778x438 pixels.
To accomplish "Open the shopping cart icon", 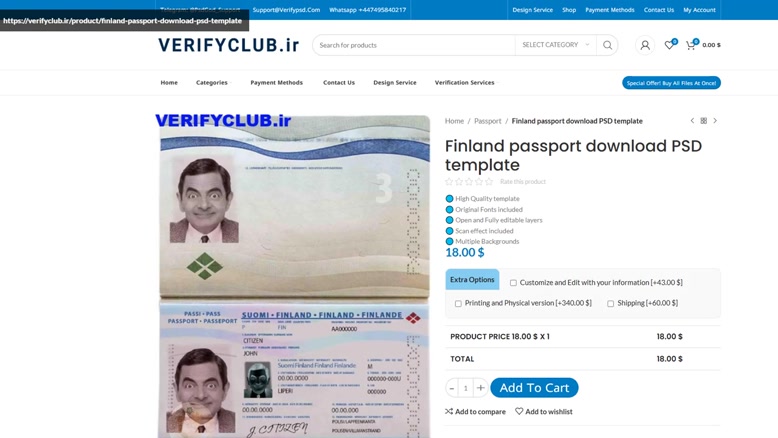I will [690, 45].
